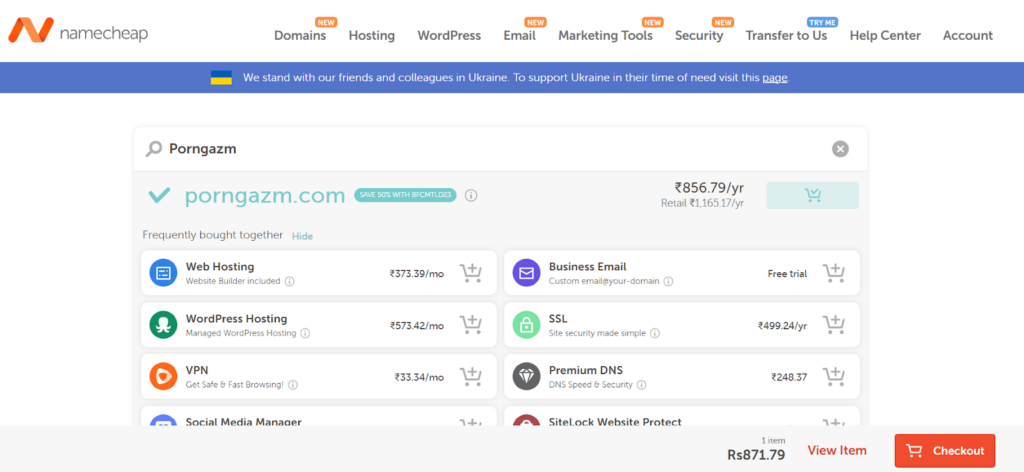Click the Rs871.79 cart total

coord(756,455)
